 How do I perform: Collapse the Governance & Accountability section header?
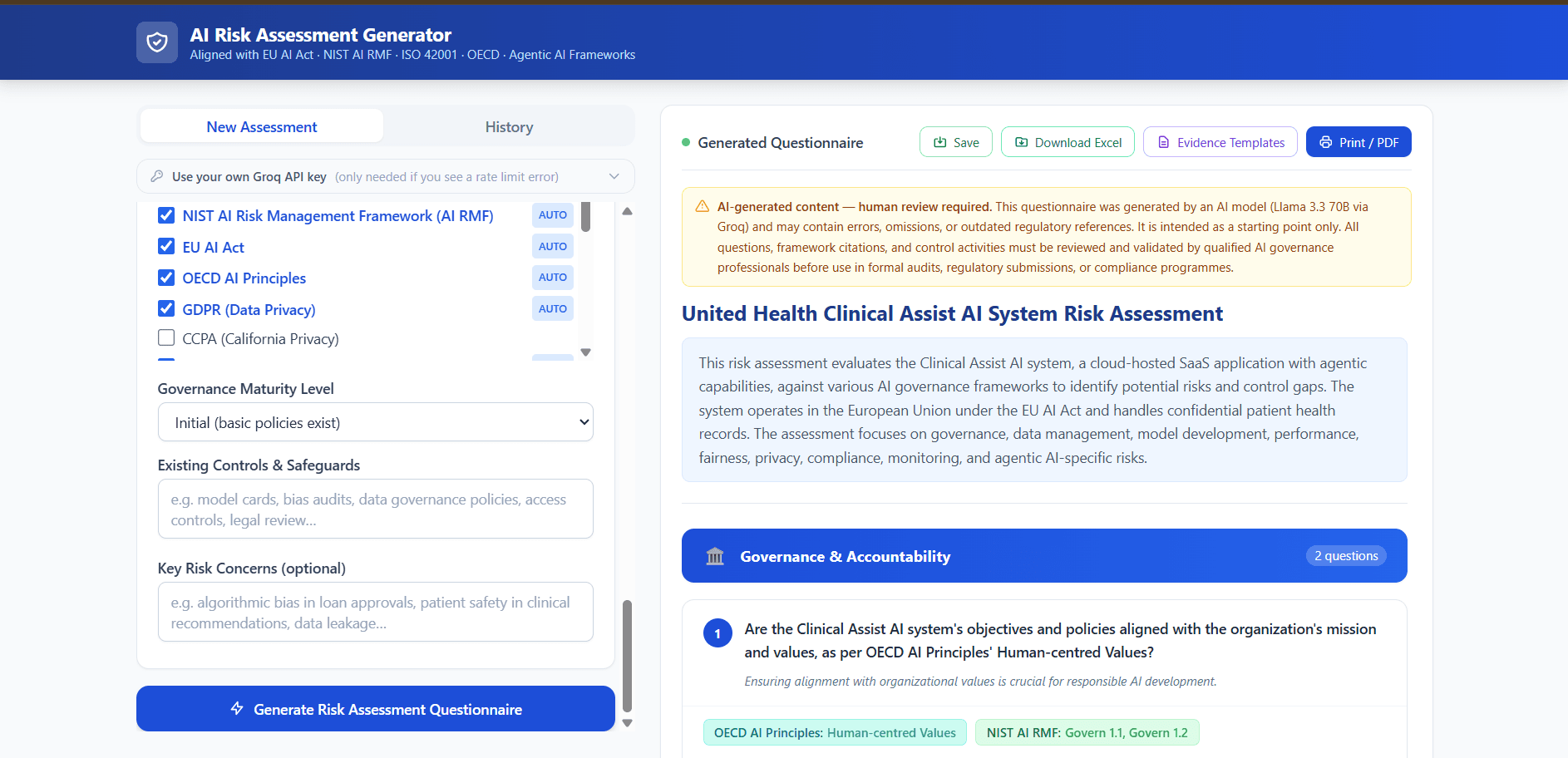tap(1044, 556)
